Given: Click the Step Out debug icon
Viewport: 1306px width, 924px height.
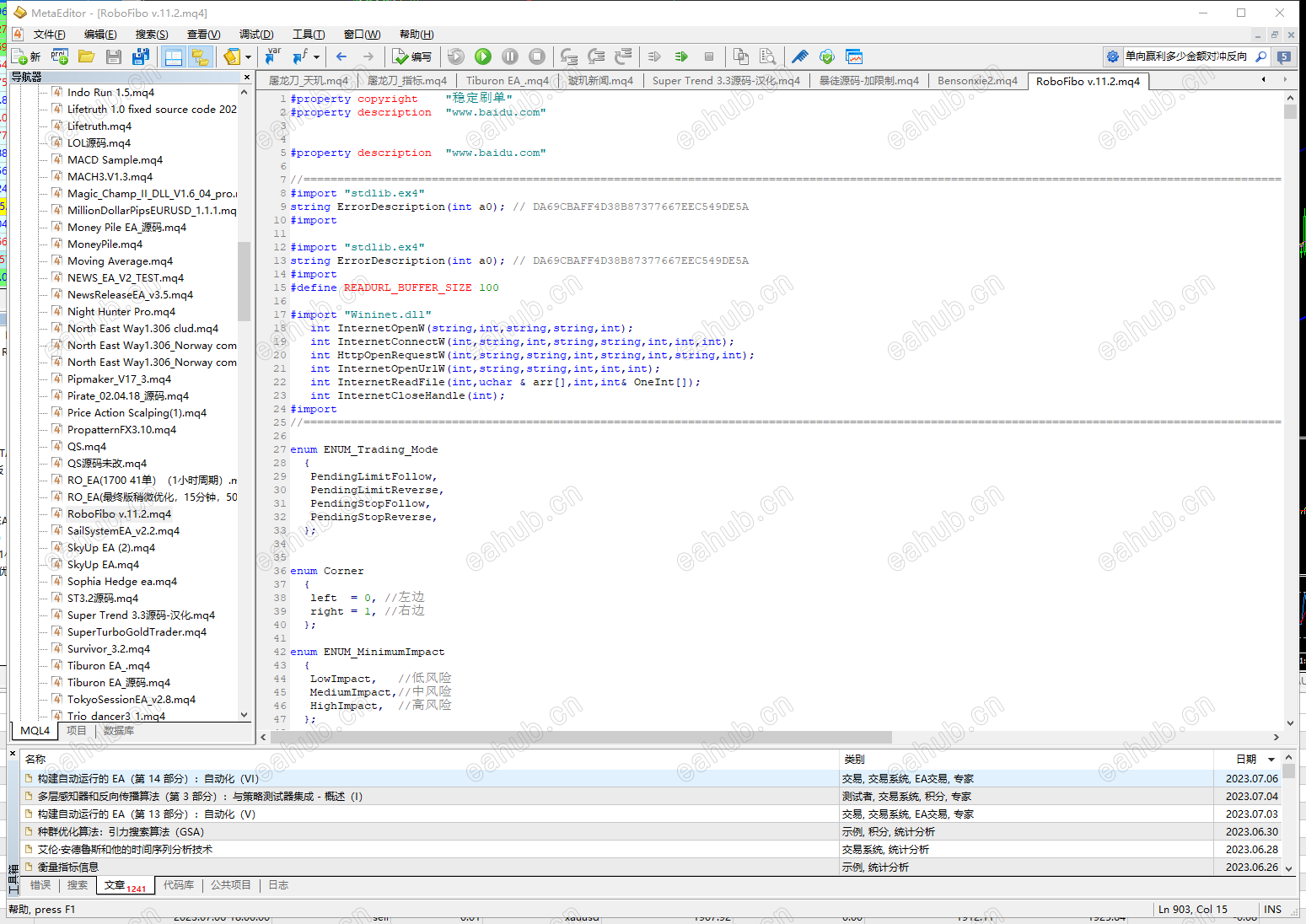Looking at the screenshot, I should tap(623, 56).
